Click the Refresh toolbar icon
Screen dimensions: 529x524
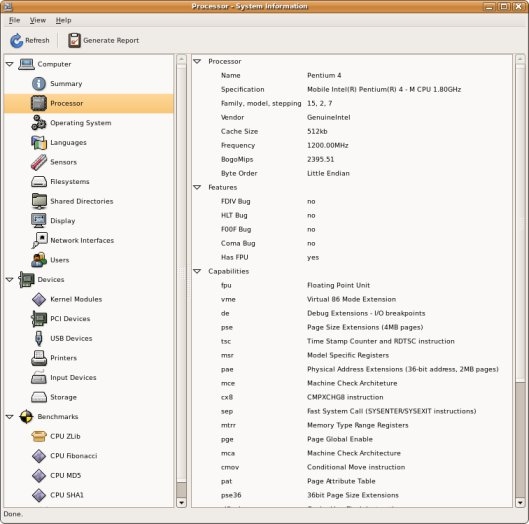tap(16, 40)
